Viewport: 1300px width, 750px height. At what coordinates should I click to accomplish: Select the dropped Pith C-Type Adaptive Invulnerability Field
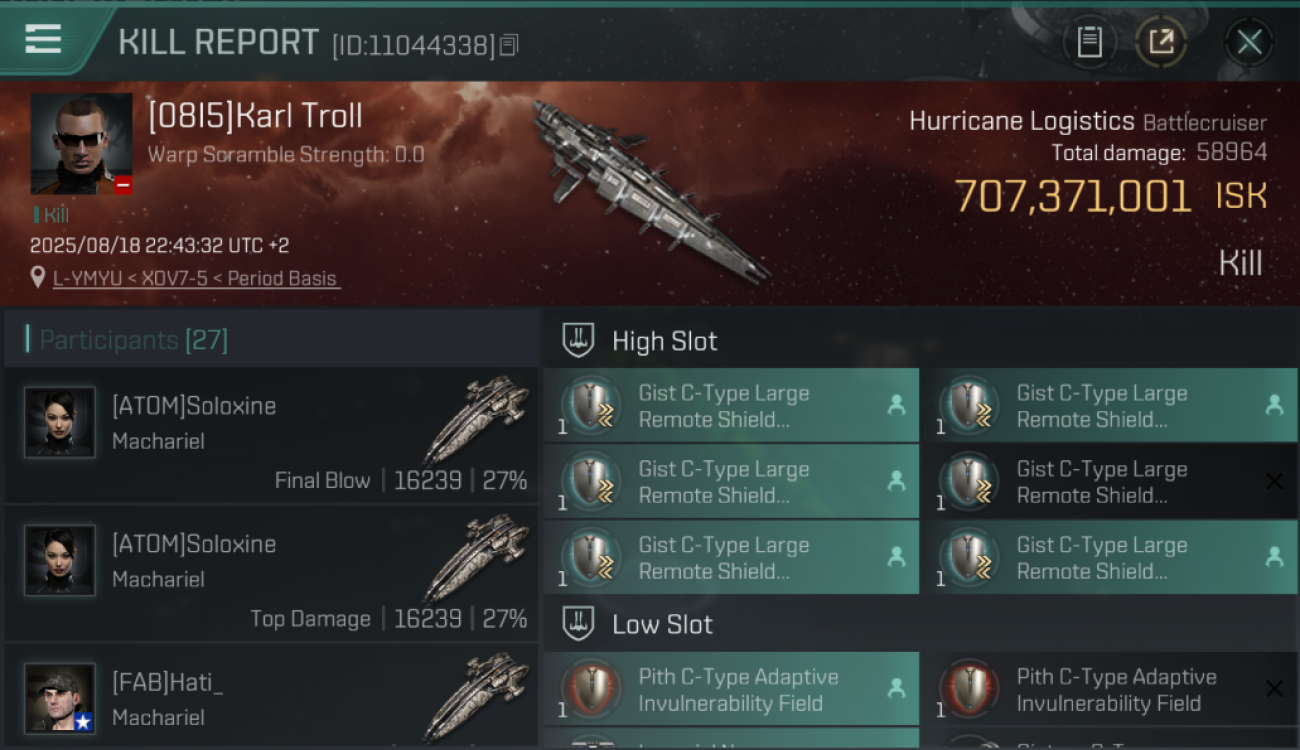tap(731, 689)
